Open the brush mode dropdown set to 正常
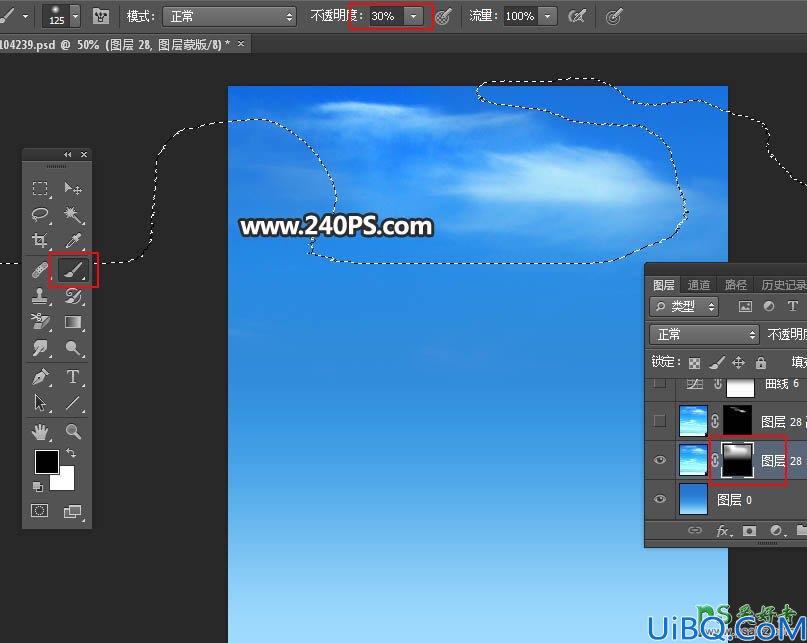The image size is (807, 643). pyautogui.click(x=230, y=16)
